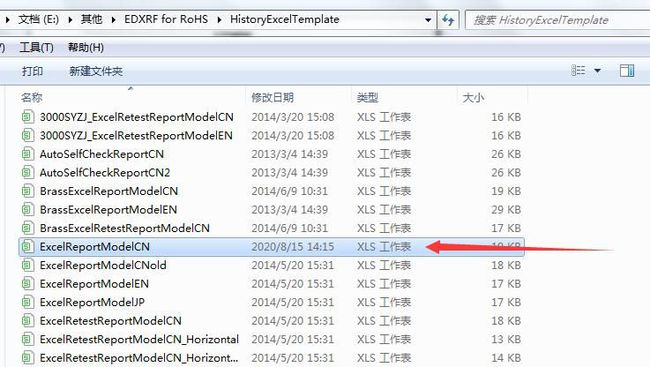Image resolution: width=650 pixels, height=367 pixels.
Task: Expand the view options dropdown arrow
Action: (x=597, y=71)
